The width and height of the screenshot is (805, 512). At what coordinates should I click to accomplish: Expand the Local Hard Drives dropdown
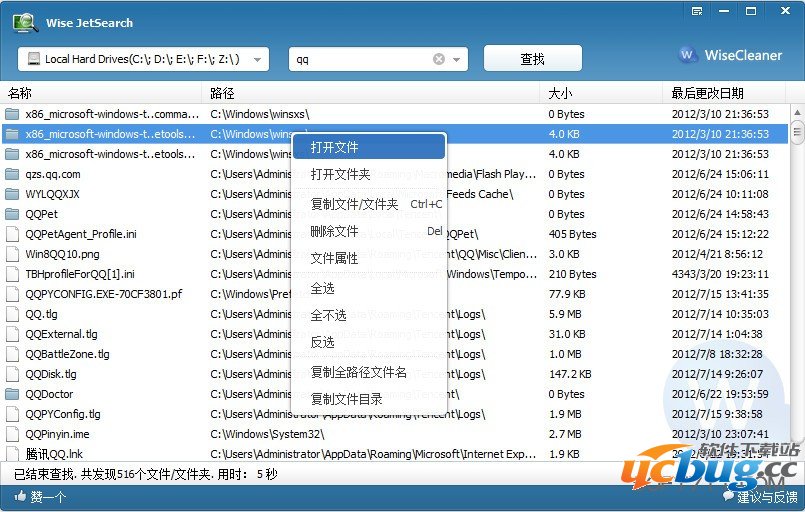tap(258, 60)
